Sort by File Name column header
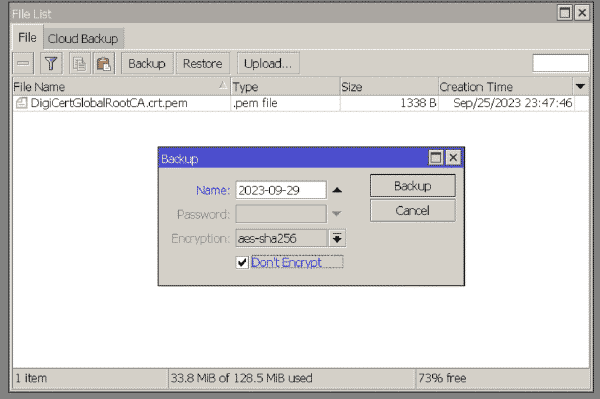Image resolution: width=600 pixels, height=399 pixels. (121, 86)
